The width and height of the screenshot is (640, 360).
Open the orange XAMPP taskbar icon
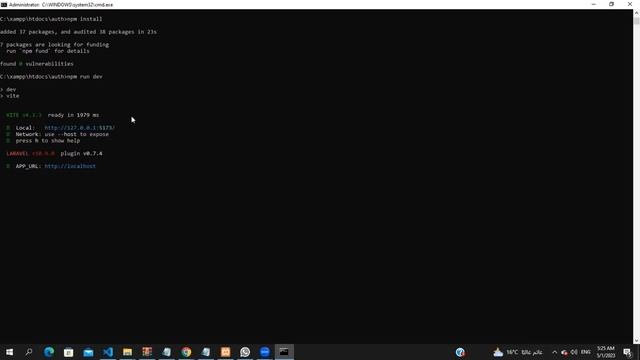click(225, 352)
